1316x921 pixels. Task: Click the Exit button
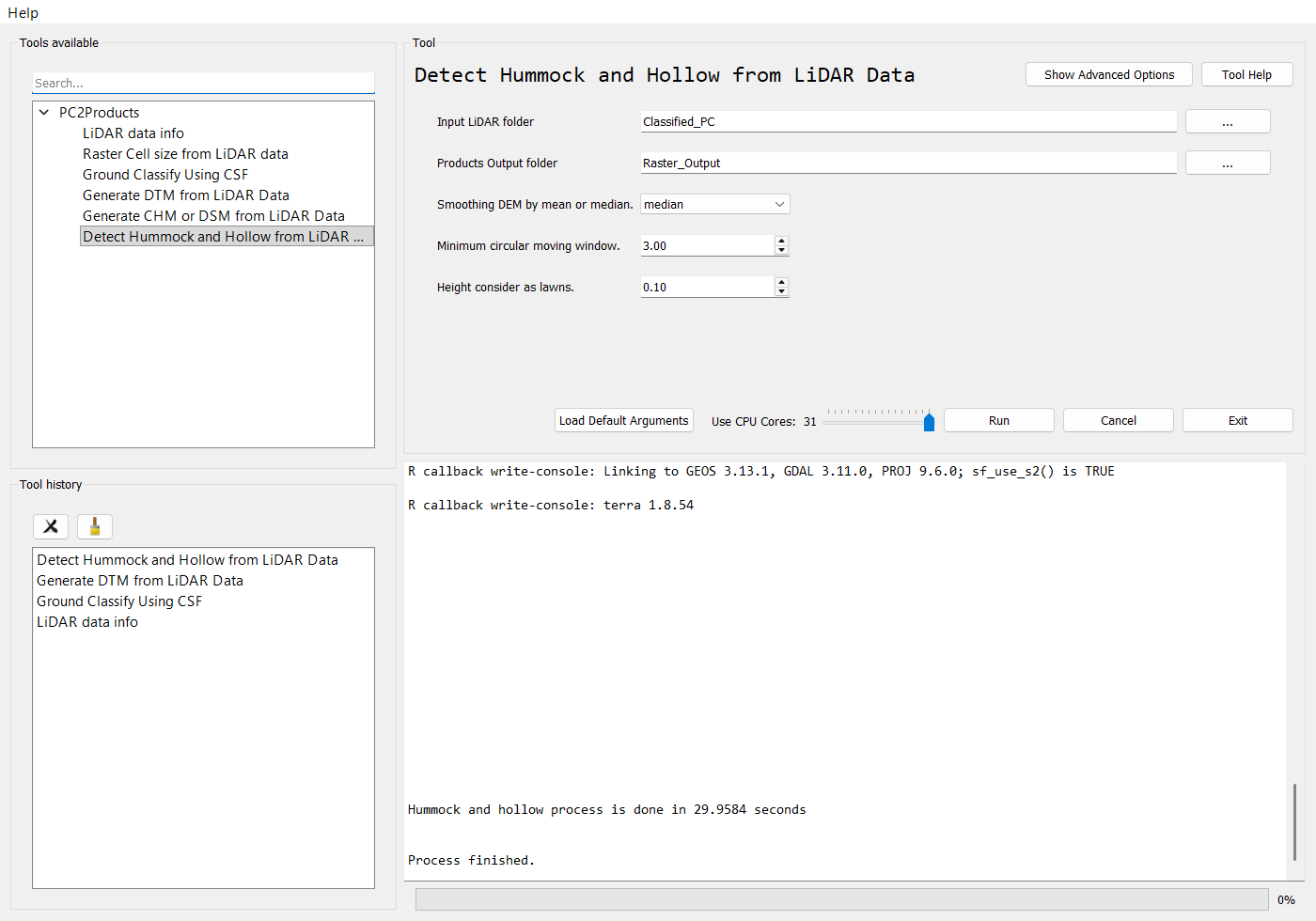1238,420
